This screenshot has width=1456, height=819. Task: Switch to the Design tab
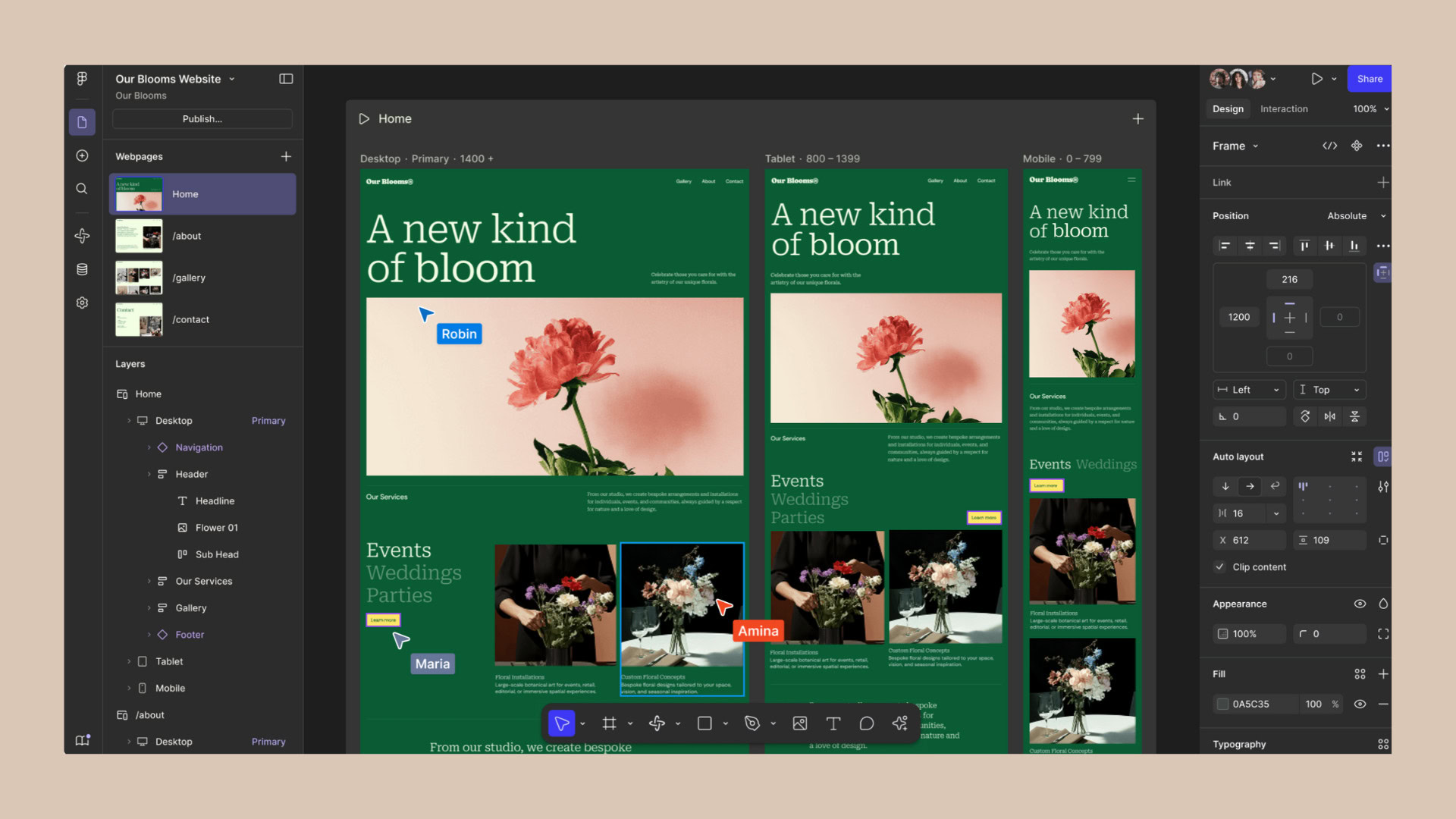(1228, 108)
